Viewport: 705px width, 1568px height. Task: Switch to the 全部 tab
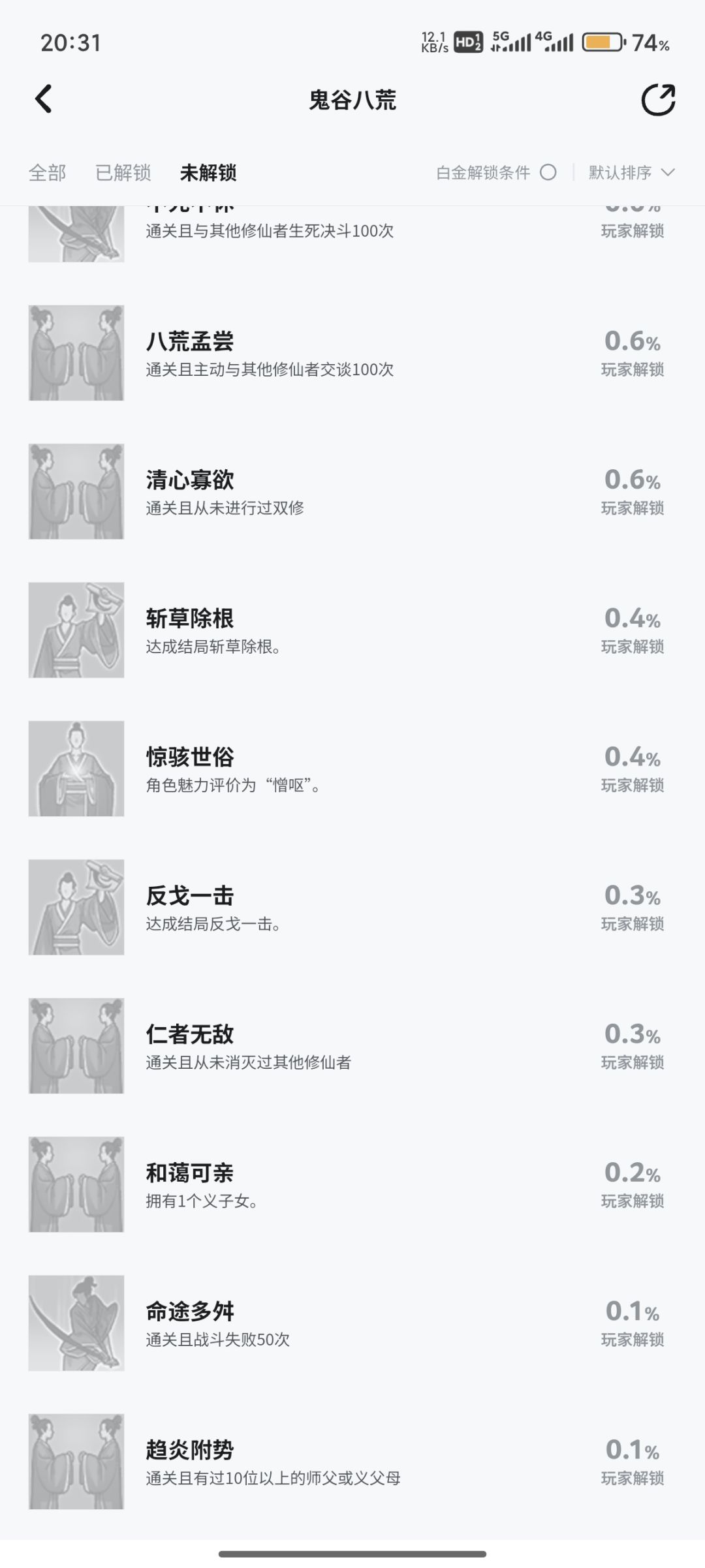(47, 173)
